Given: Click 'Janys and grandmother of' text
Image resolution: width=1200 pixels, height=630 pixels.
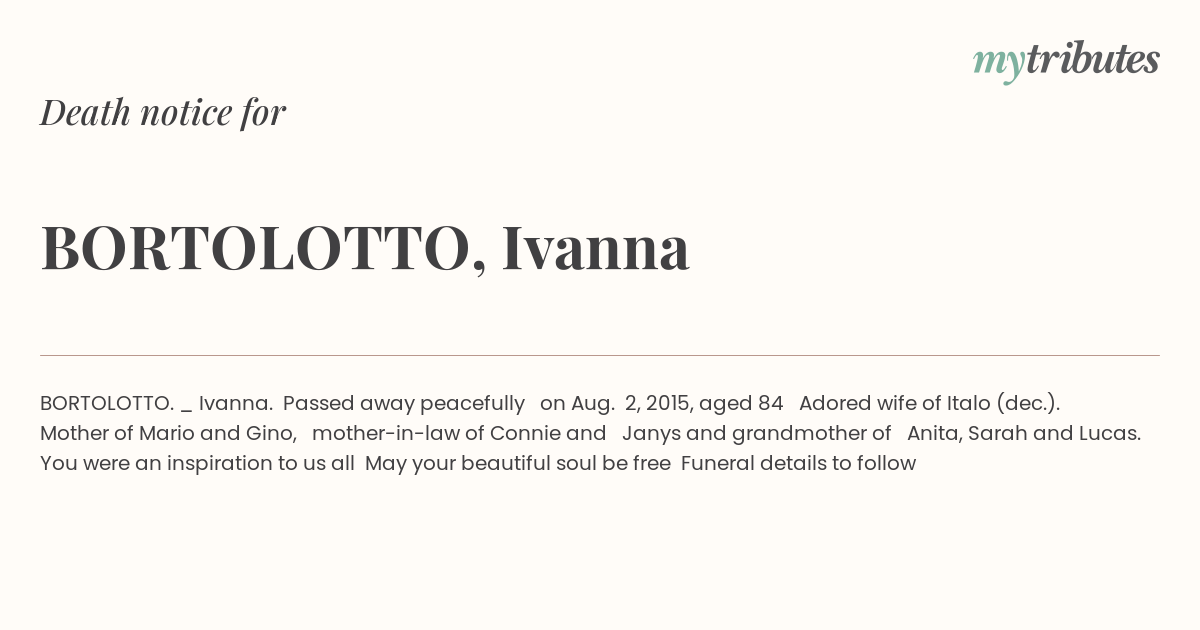Looking at the screenshot, I should 756,433.
